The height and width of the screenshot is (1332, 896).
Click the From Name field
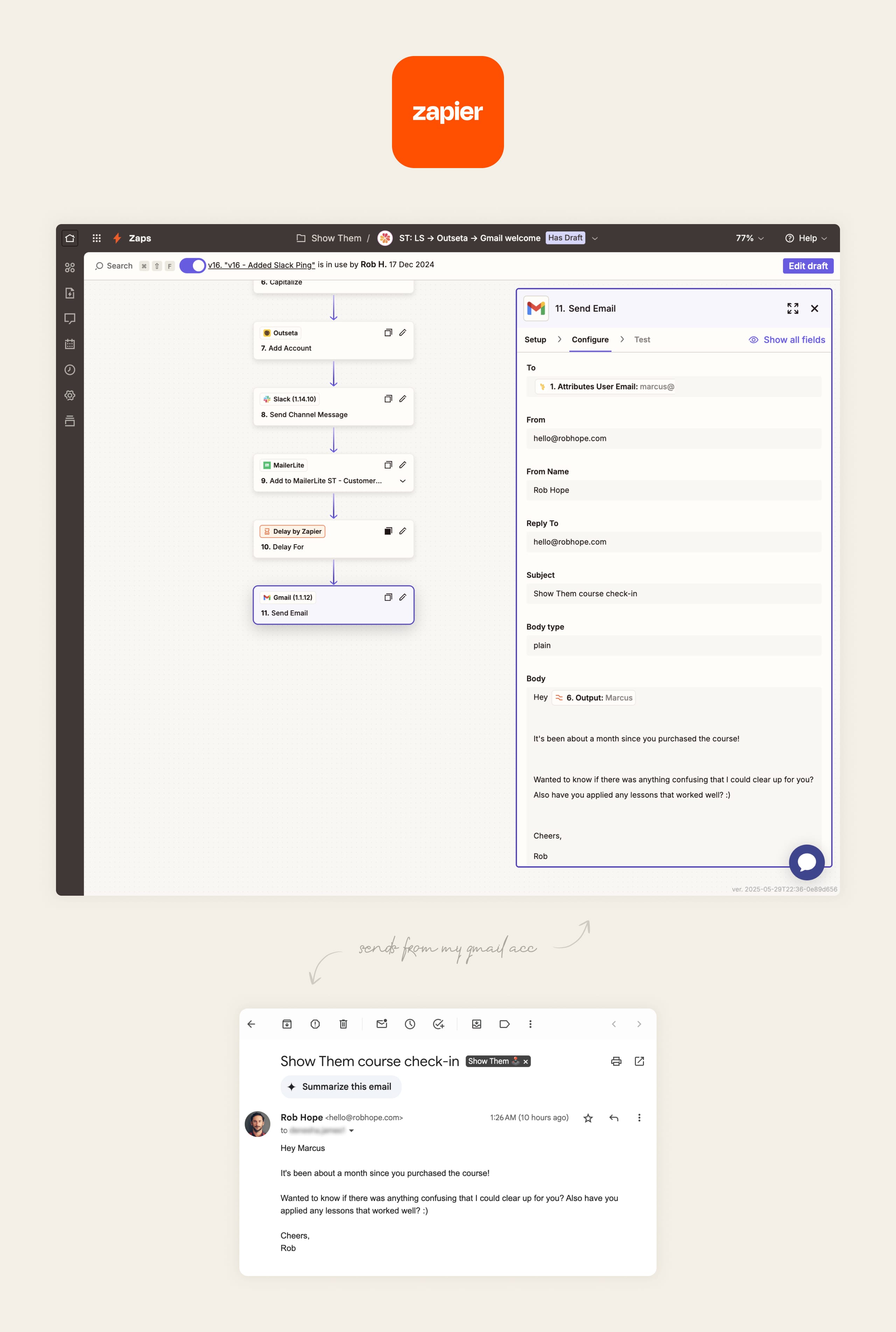674,490
